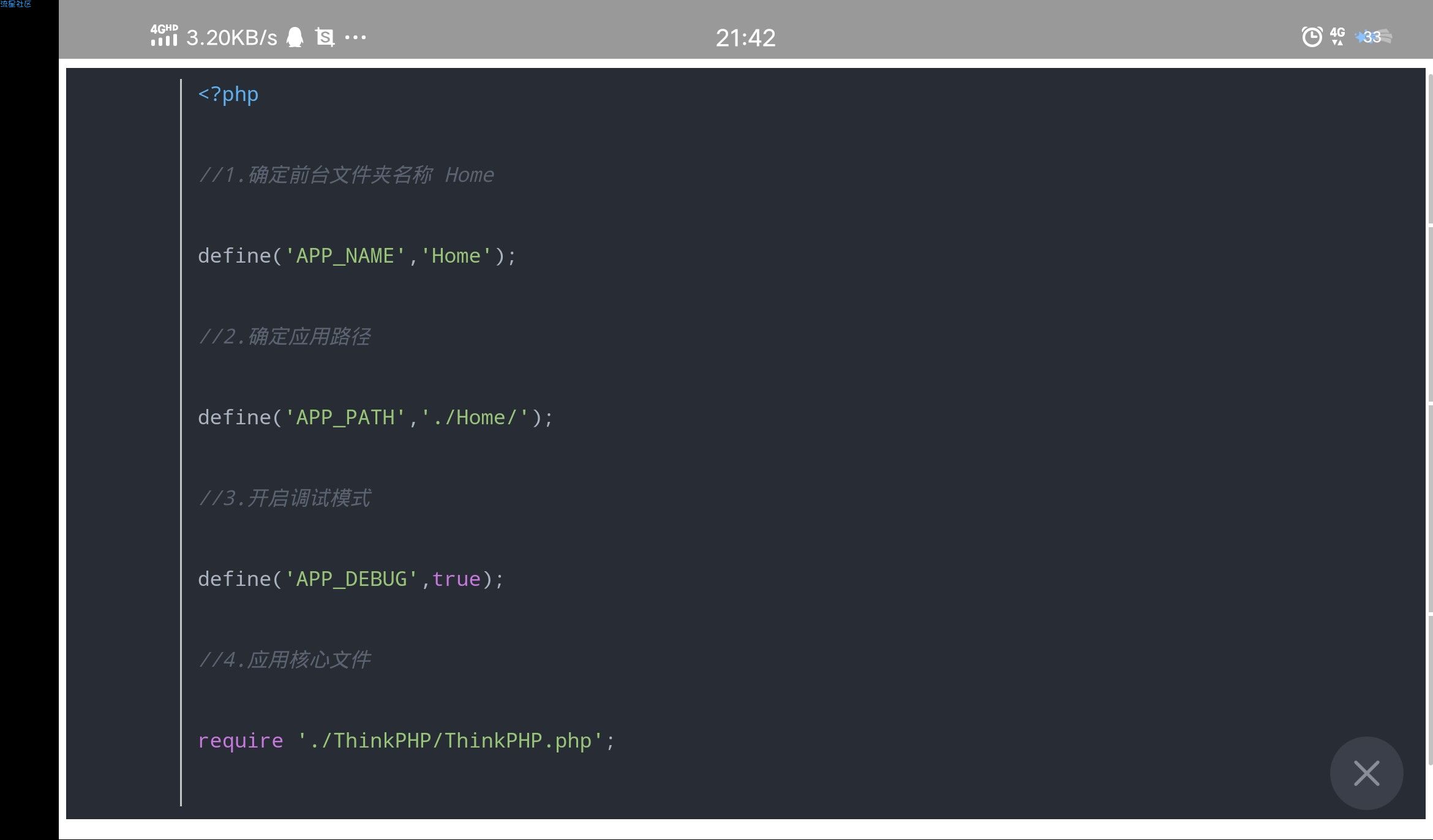Tap the battery level 33 indicator
This screenshot has width=1433, height=840.
pyautogui.click(x=1374, y=37)
